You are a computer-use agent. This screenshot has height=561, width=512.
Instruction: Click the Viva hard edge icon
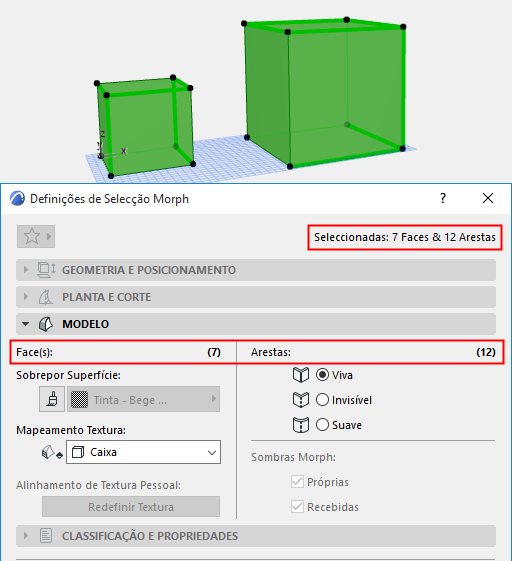tap(301, 375)
